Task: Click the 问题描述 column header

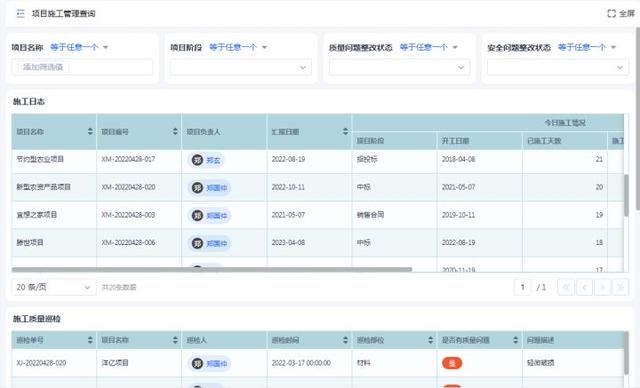Action: point(573,340)
